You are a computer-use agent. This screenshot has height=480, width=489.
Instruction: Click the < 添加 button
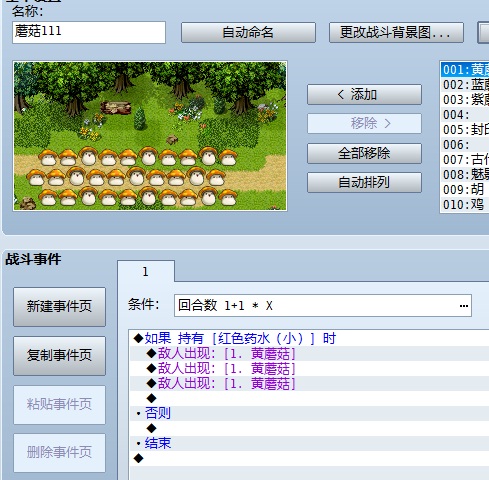[364, 95]
